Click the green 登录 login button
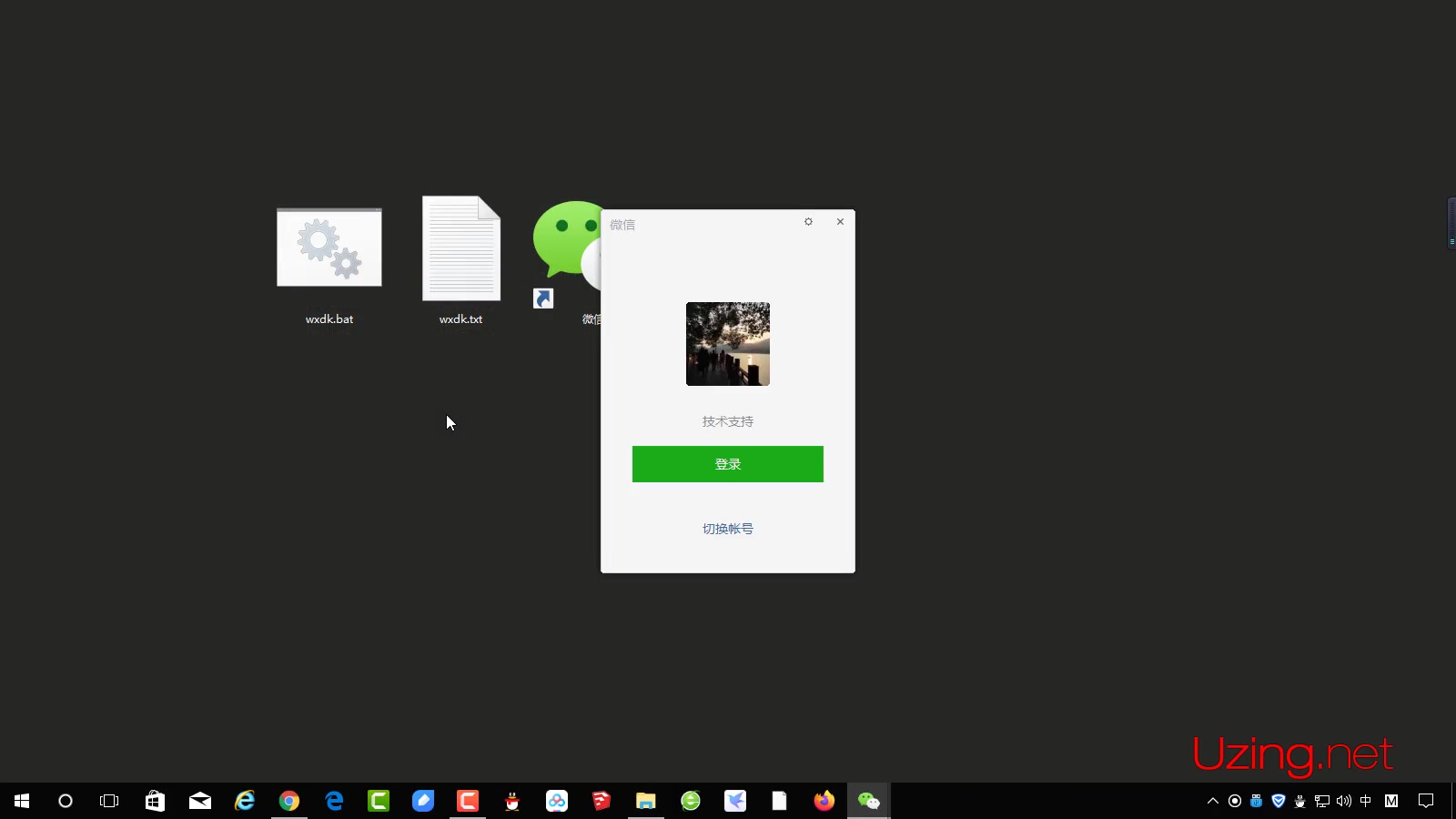The height and width of the screenshot is (819, 1456). (728, 464)
